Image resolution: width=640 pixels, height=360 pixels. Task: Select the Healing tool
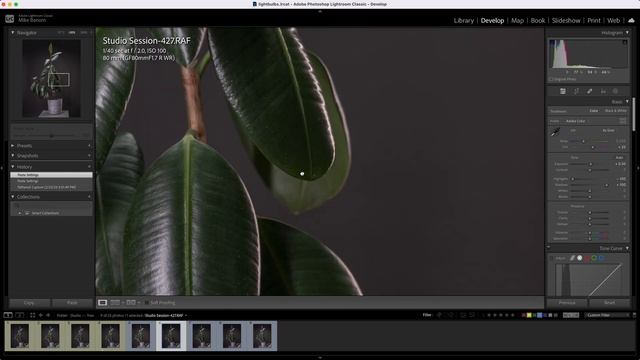tap(590, 91)
